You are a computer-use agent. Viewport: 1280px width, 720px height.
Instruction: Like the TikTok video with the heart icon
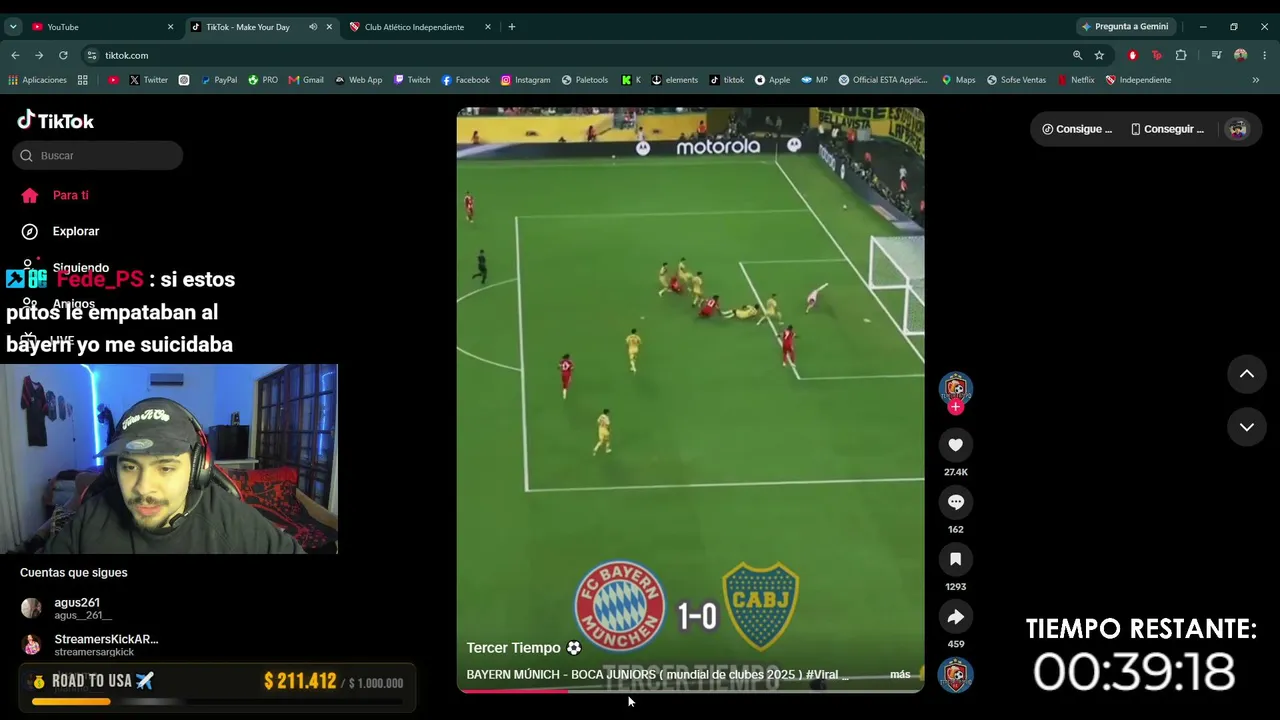955,445
